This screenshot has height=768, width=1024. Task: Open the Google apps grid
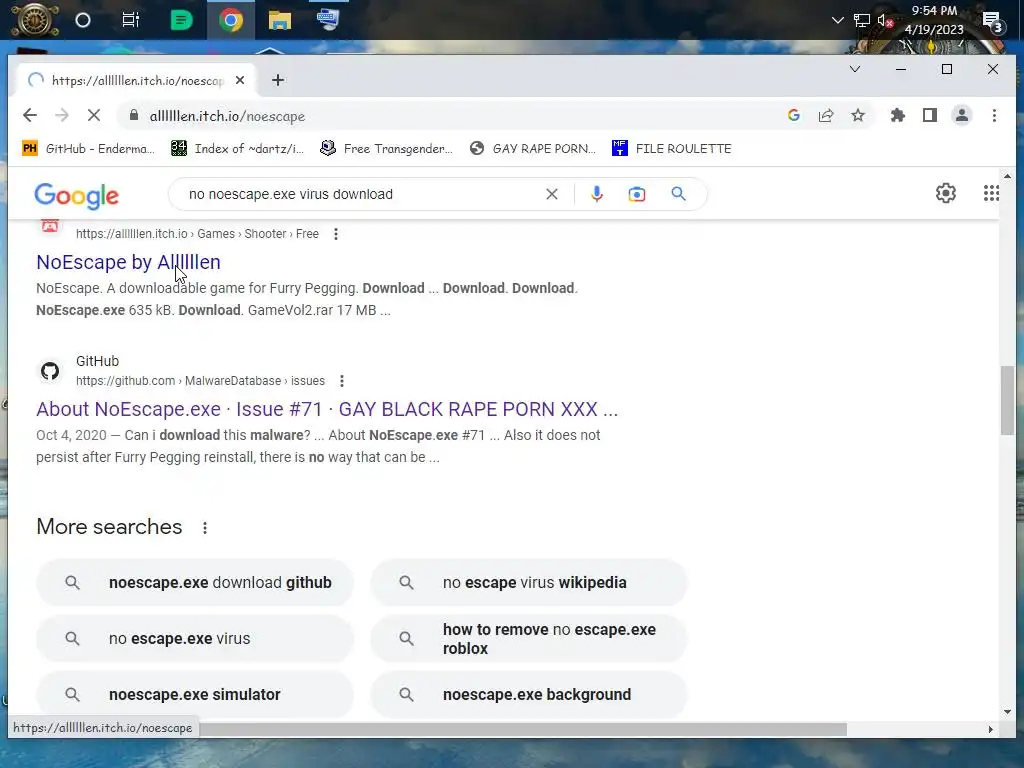pos(991,193)
